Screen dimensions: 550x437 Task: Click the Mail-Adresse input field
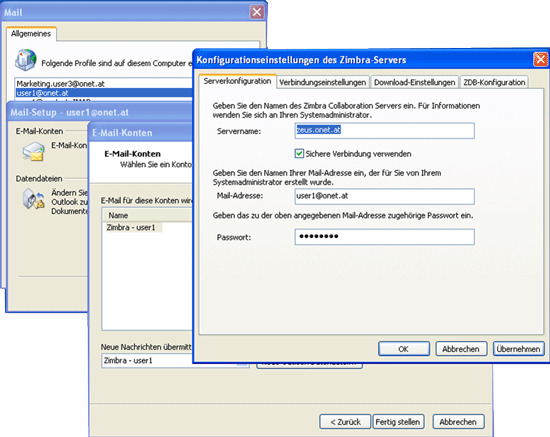click(x=384, y=196)
